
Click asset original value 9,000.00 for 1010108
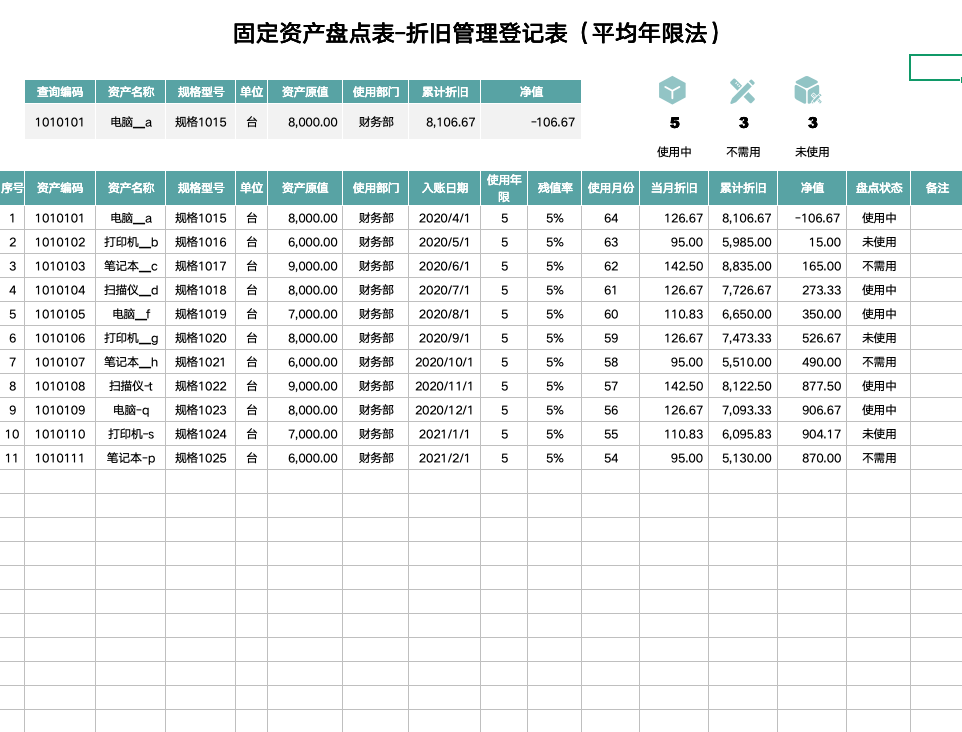click(305, 386)
